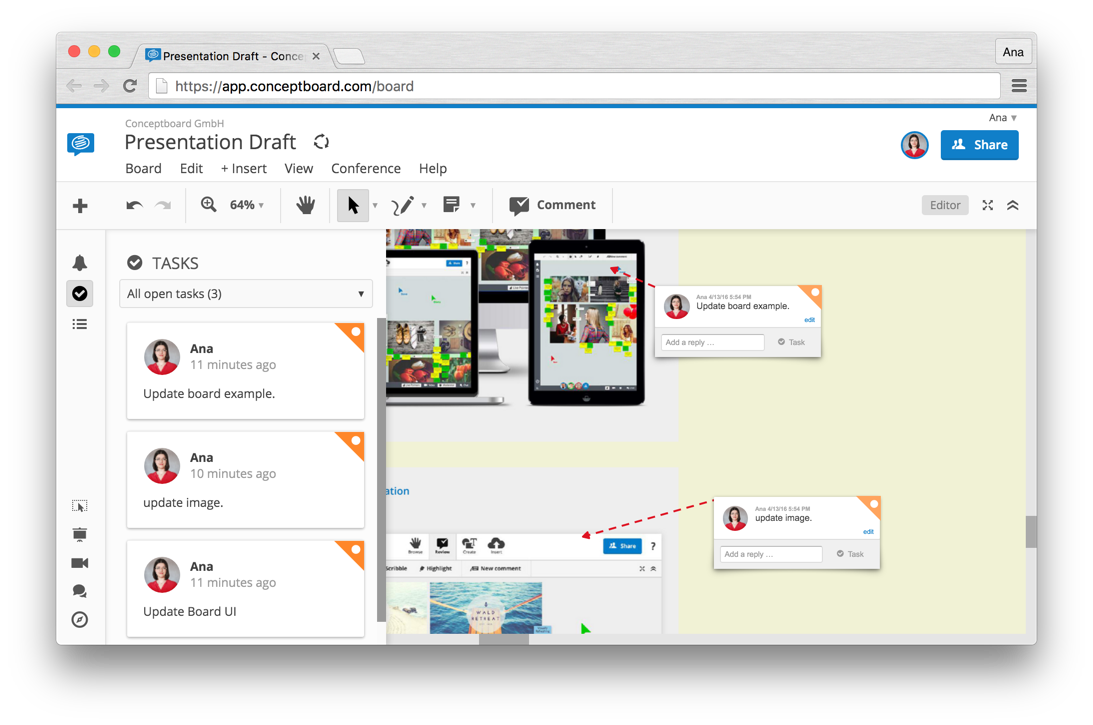Expand the pen tool options arrow
The width and height of the screenshot is (1093, 725).
tap(424, 206)
